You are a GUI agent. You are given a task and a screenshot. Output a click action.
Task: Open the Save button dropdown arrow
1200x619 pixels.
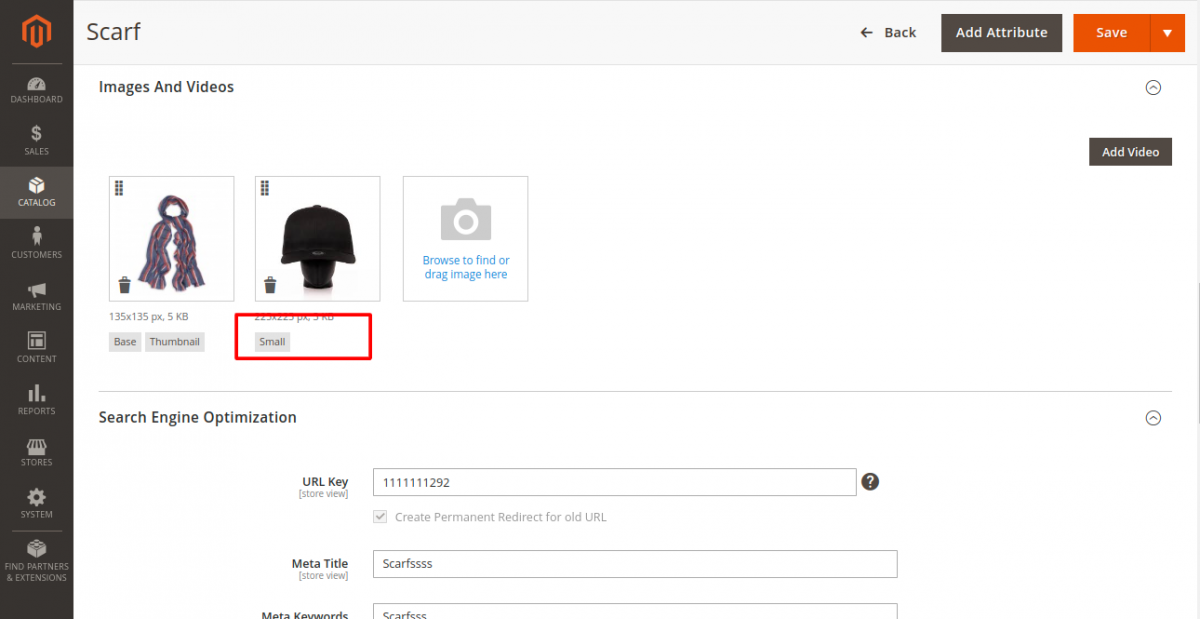click(1167, 33)
